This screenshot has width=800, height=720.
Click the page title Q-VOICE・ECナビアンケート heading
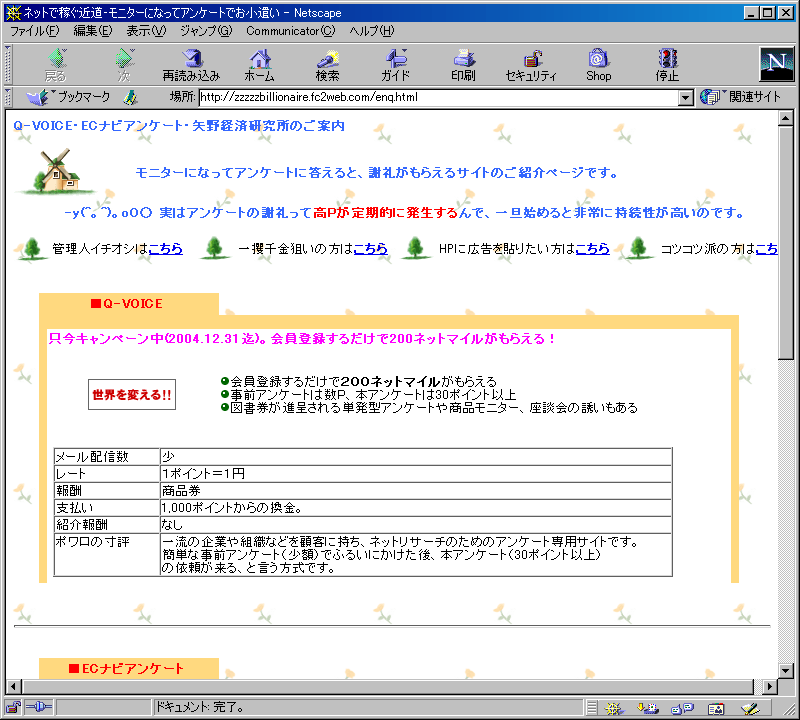179,126
